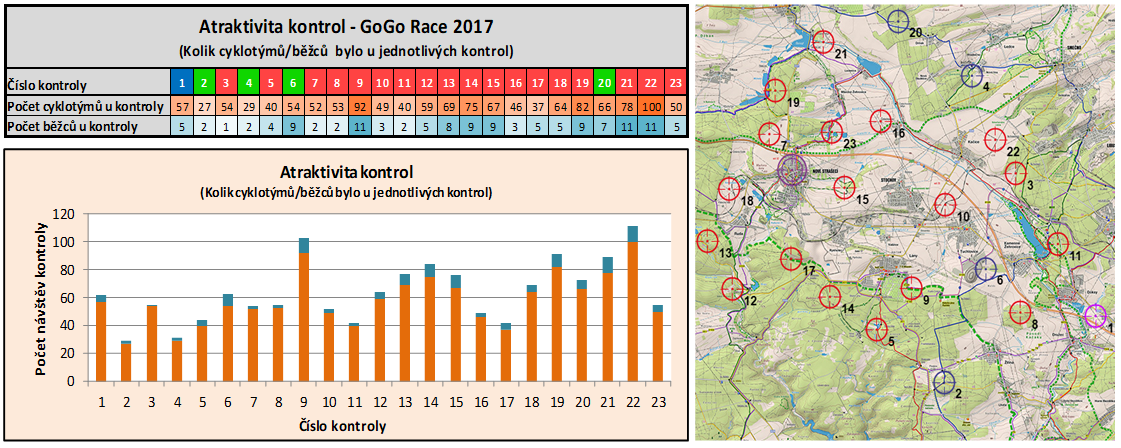This screenshot has width=1121, height=448.
Task: Click the table title 'Atraktivita kontrol - GoGo Race 2017'
Action: click(x=346, y=28)
